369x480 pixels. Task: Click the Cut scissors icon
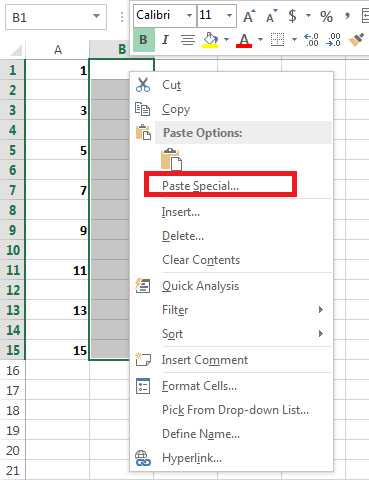pyautogui.click(x=143, y=85)
